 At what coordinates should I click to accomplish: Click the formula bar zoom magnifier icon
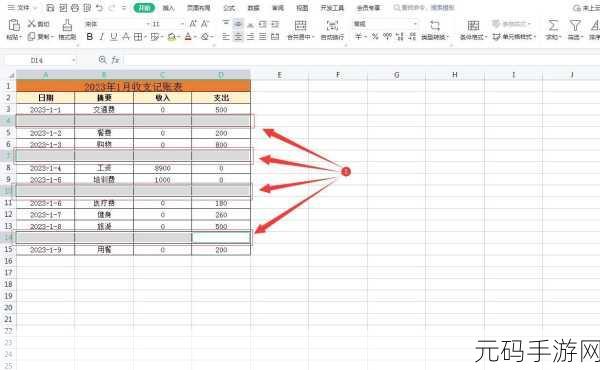102,60
